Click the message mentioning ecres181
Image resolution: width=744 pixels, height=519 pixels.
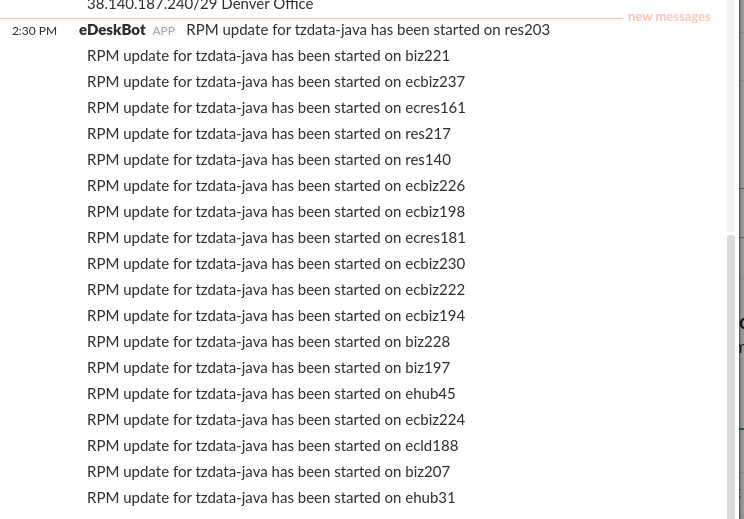275,238
